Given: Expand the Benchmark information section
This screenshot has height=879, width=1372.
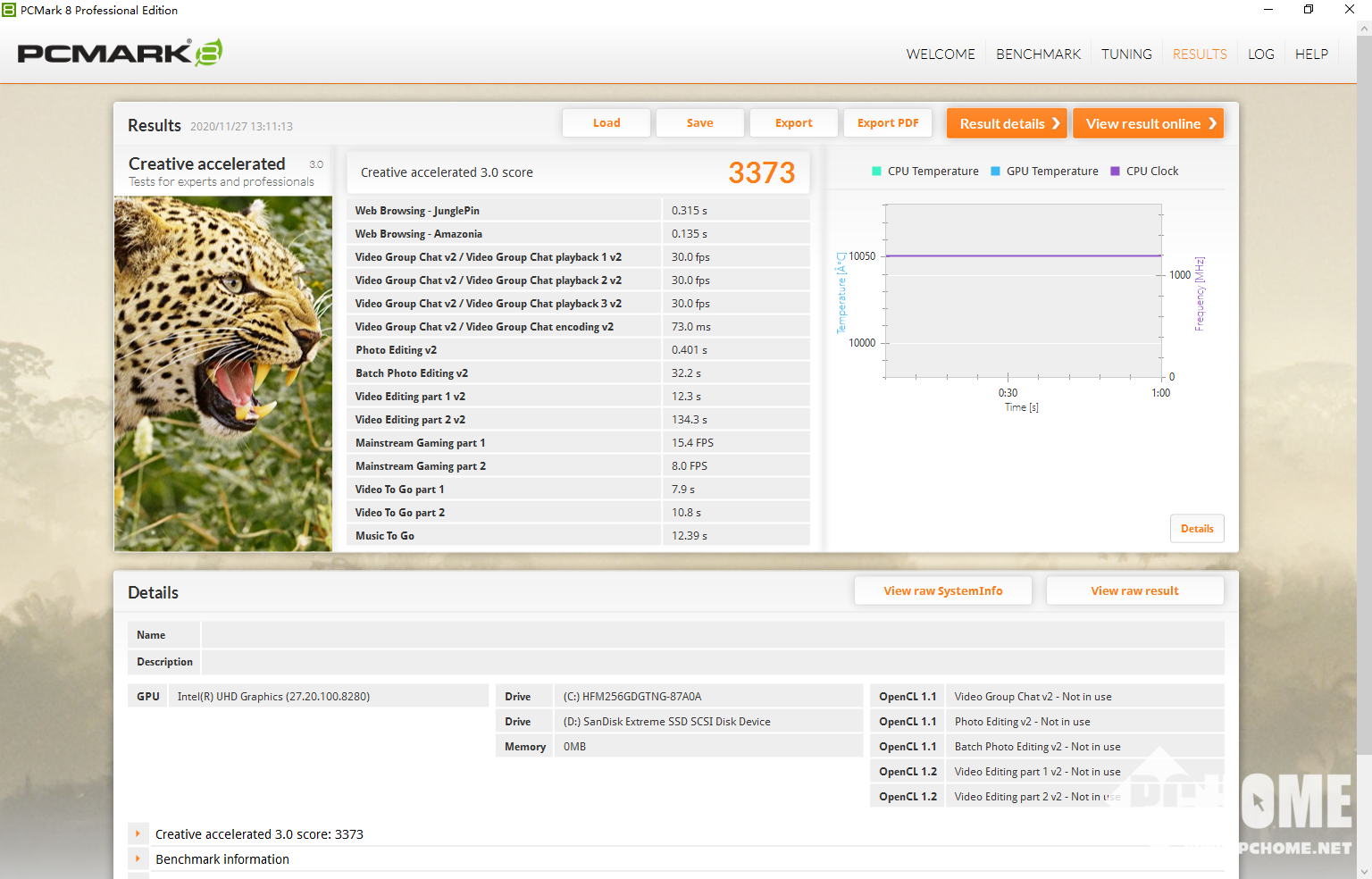Looking at the screenshot, I should (x=138, y=859).
